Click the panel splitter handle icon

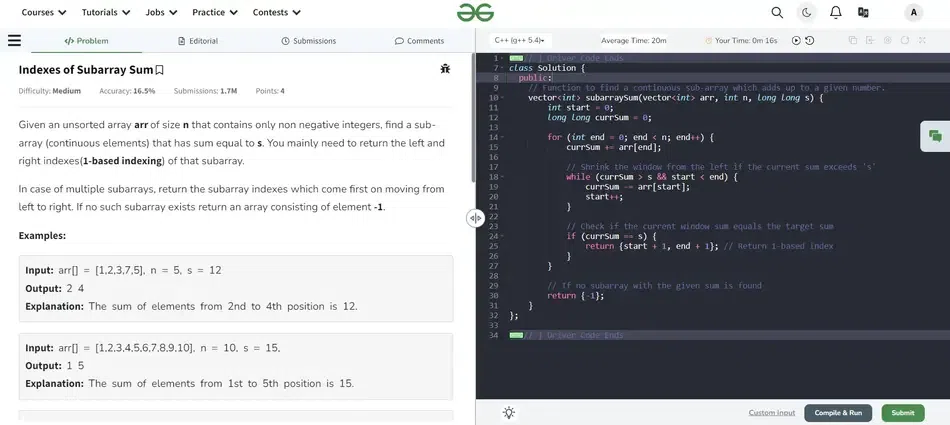click(x=475, y=218)
